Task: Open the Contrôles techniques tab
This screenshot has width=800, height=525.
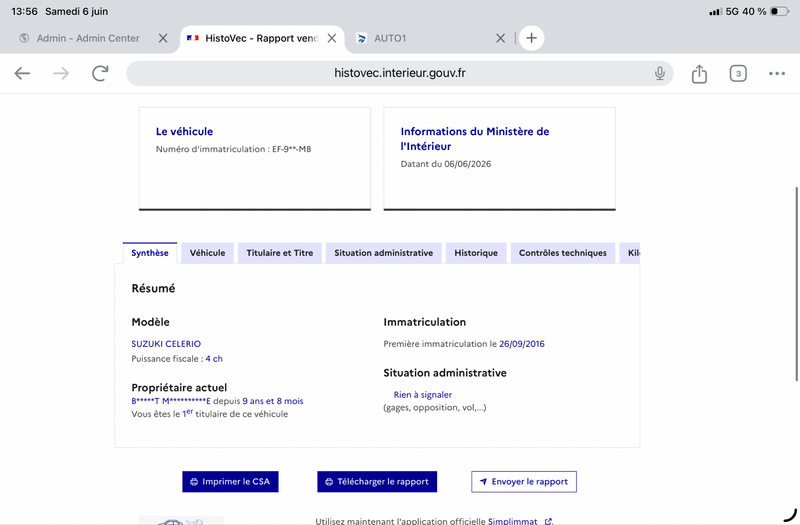Action: [563, 253]
